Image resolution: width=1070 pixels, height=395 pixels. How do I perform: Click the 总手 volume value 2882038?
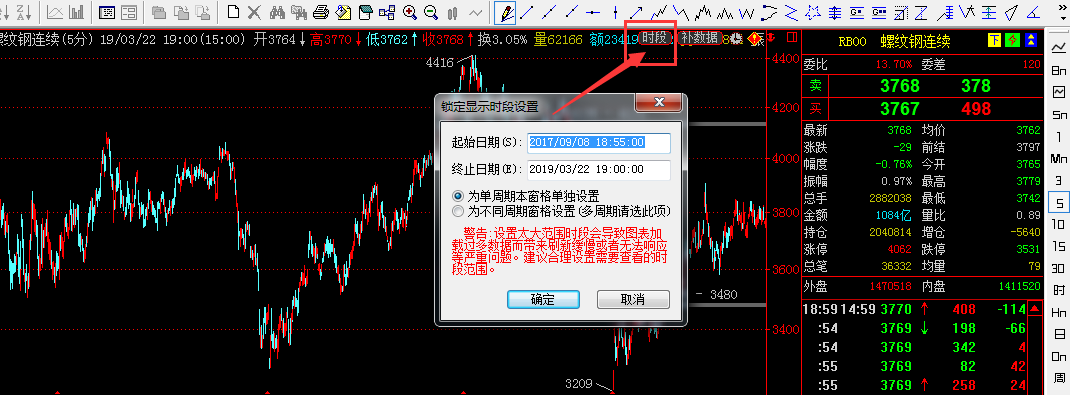891,198
